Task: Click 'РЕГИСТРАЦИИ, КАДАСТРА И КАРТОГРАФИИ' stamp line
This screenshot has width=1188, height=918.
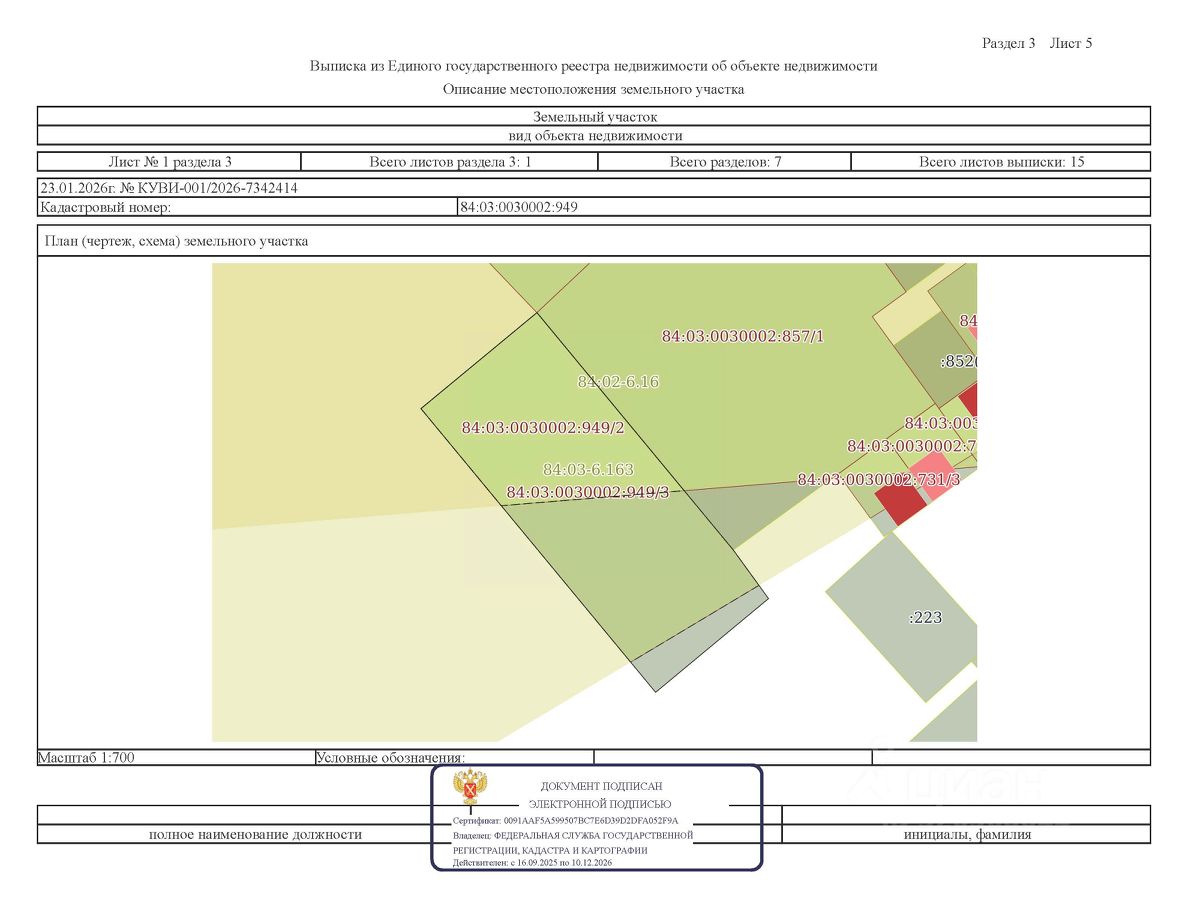Action: point(550,851)
